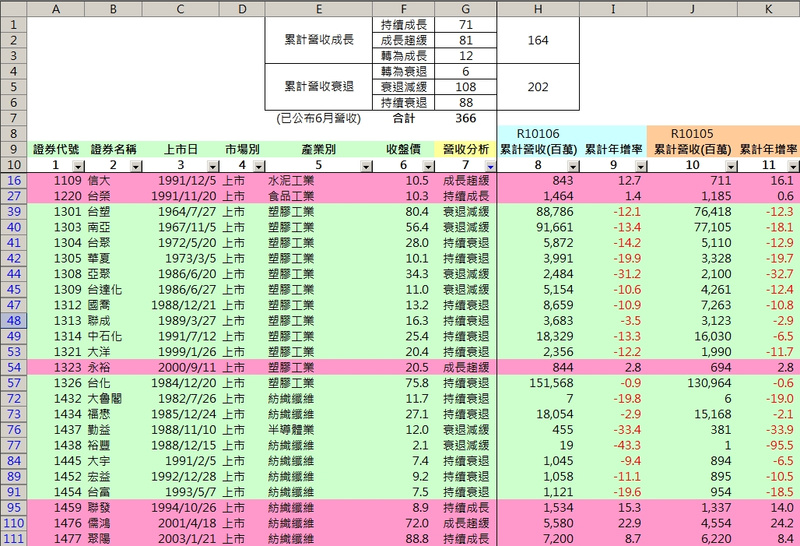Select column E header
This screenshot has width=800, height=546.
click(x=319, y=9)
